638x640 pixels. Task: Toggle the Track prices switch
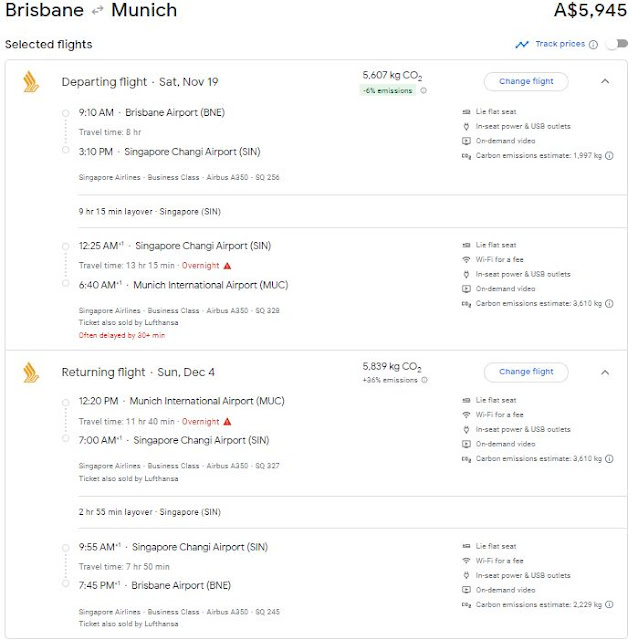[x=617, y=44]
